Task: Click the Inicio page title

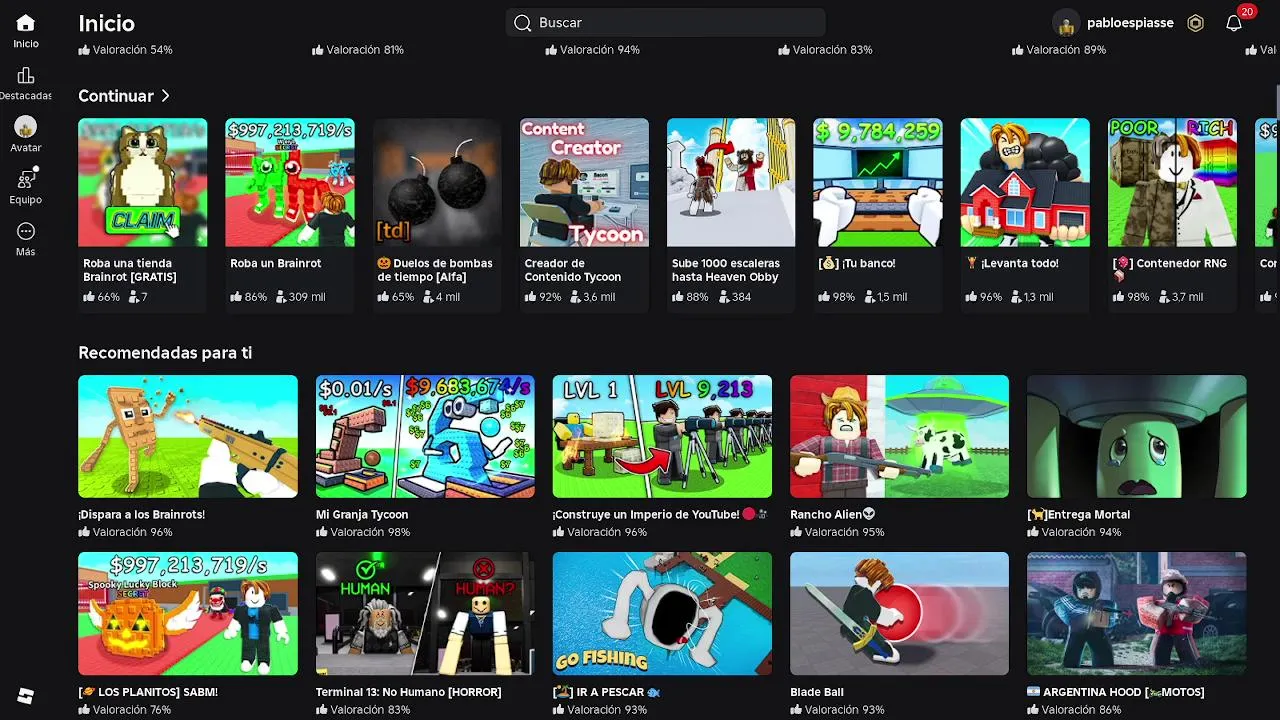Action: pyautogui.click(x=106, y=23)
